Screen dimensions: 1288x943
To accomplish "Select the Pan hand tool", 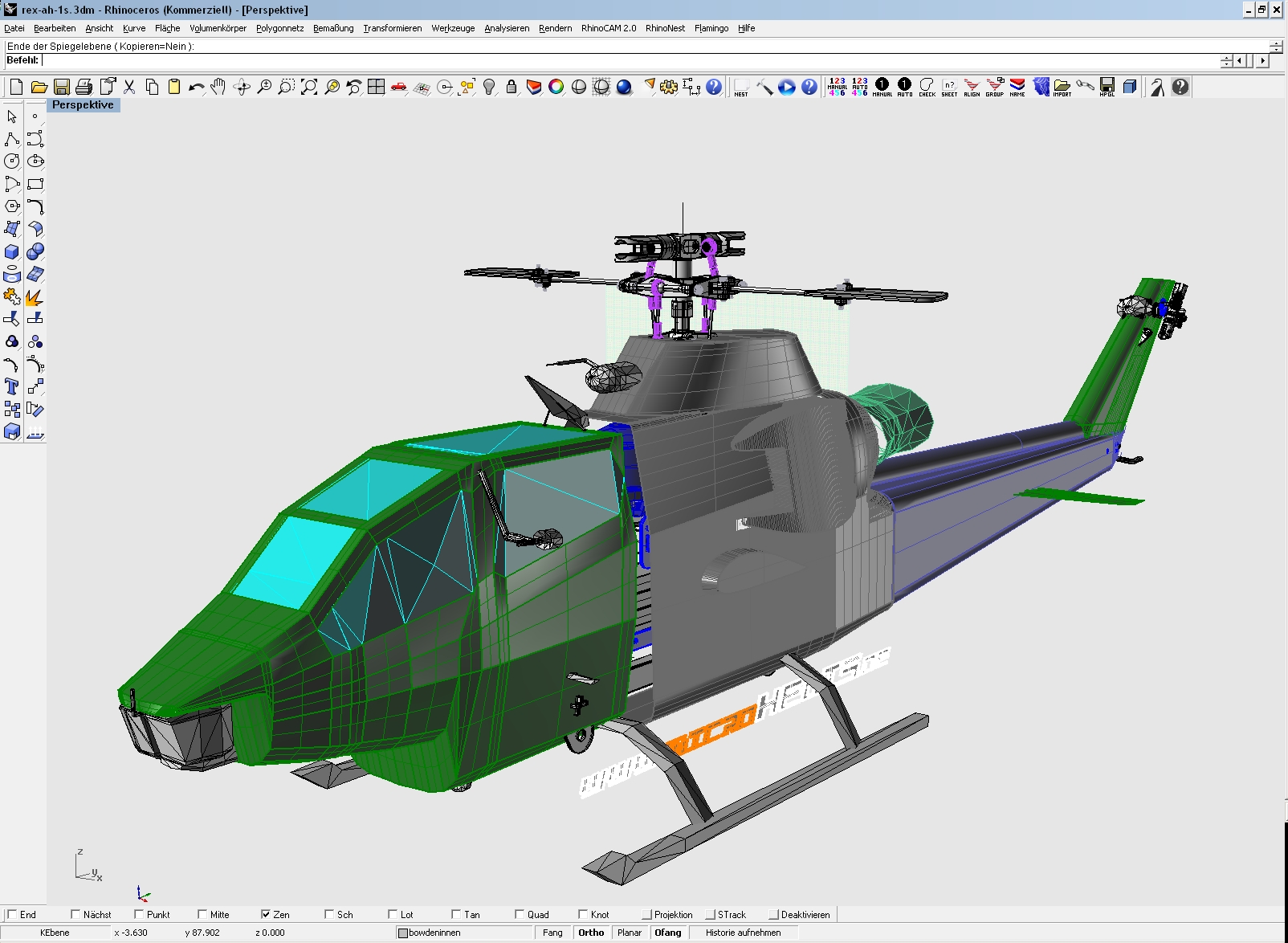I will point(218,87).
